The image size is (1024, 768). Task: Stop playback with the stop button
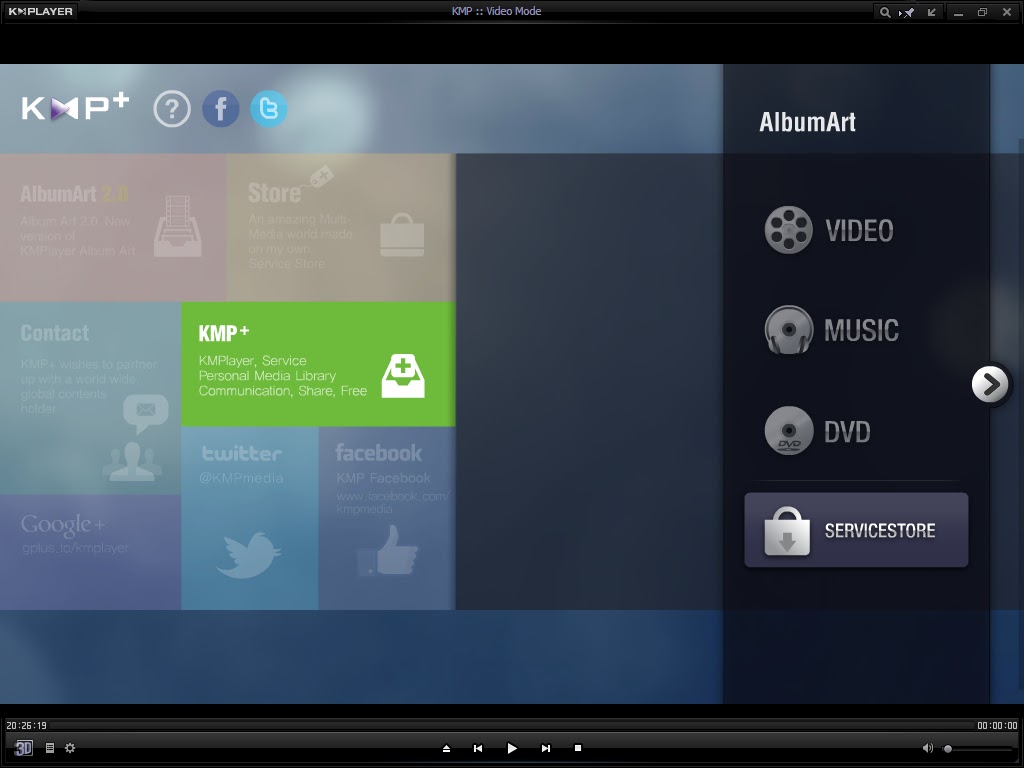pyautogui.click(x=578, y=748)
